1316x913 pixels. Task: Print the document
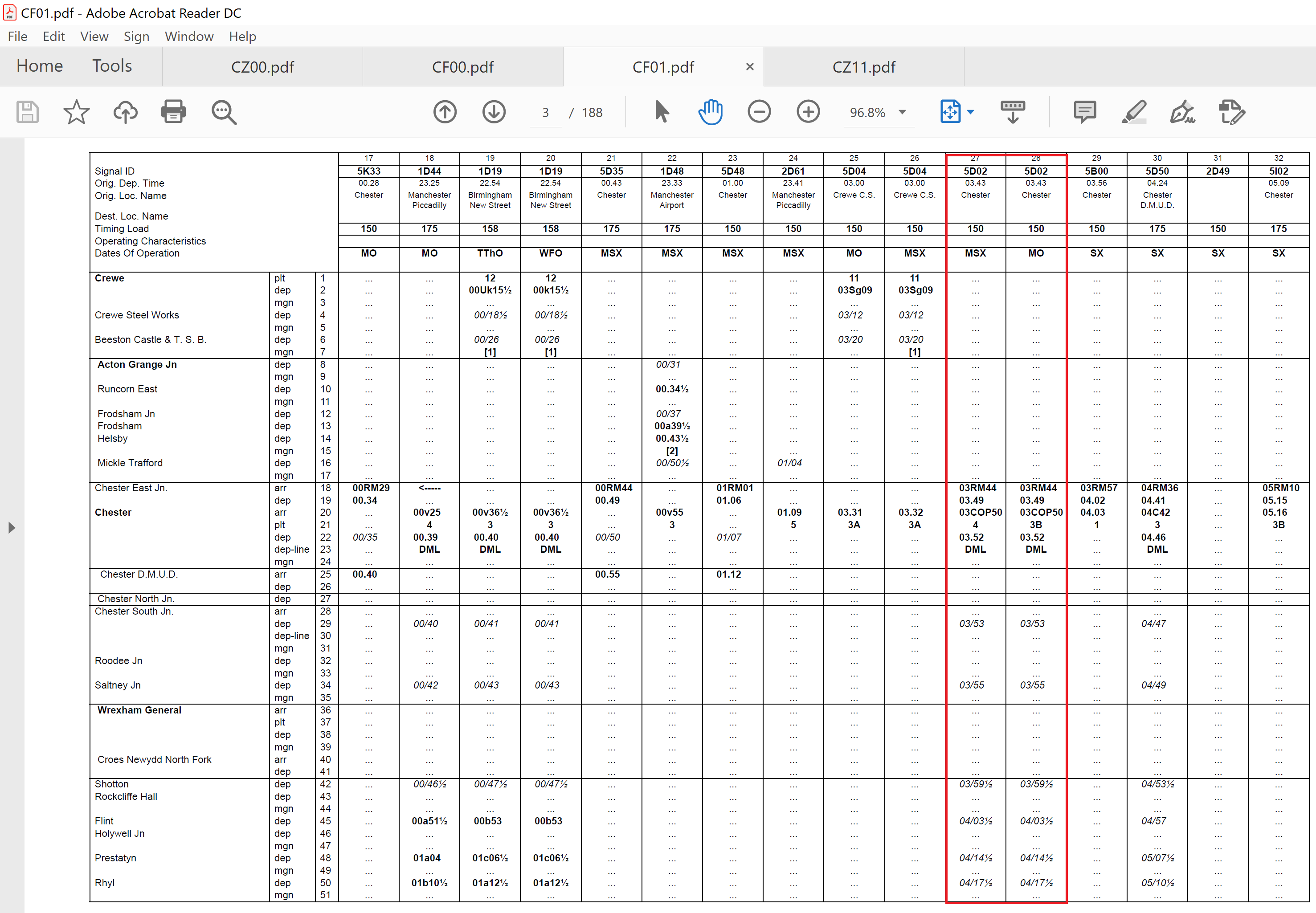tap(173, 112)
